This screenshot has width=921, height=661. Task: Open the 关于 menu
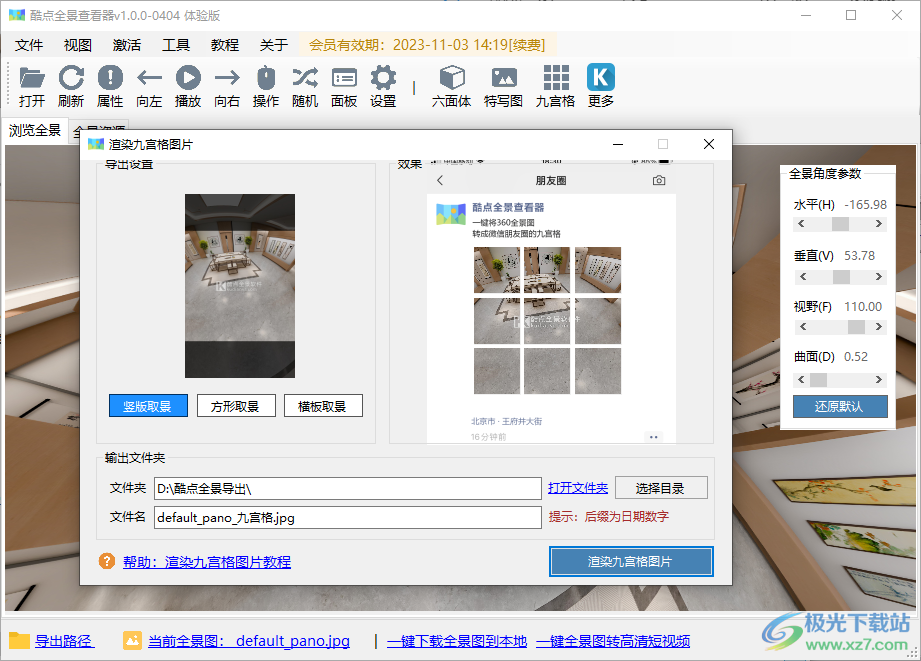tap(274, 45)
